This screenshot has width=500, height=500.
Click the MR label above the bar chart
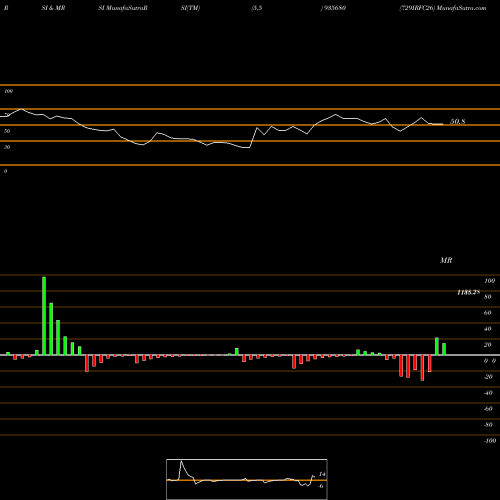[x=446, y=260]
